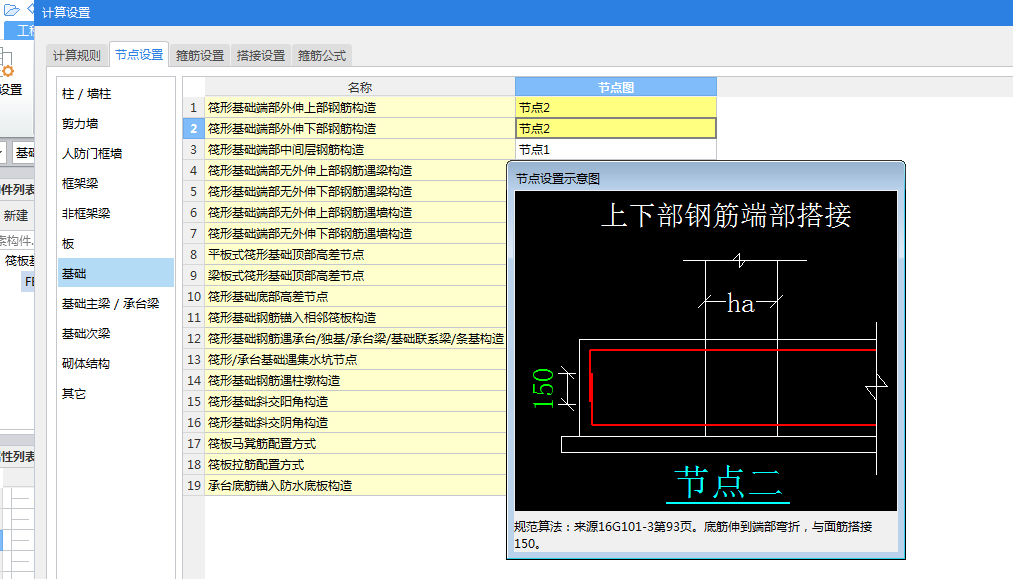This screenshot has height=579, width=1013.
Task: Select row 筏形基础端部无外伸下部钢筋遇梁构造
Action: 356,191
